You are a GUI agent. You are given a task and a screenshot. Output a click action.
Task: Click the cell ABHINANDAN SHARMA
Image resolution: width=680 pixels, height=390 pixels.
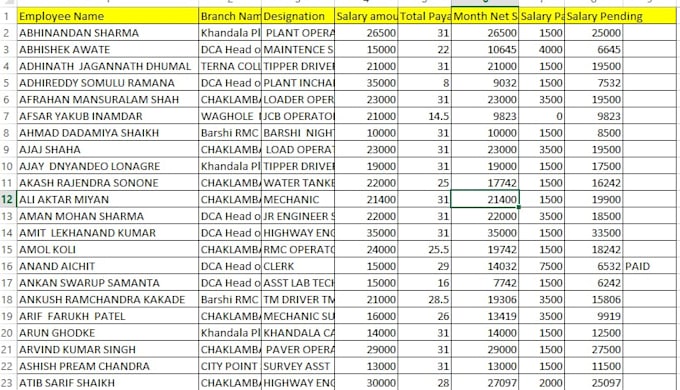(x=108, y=33)
